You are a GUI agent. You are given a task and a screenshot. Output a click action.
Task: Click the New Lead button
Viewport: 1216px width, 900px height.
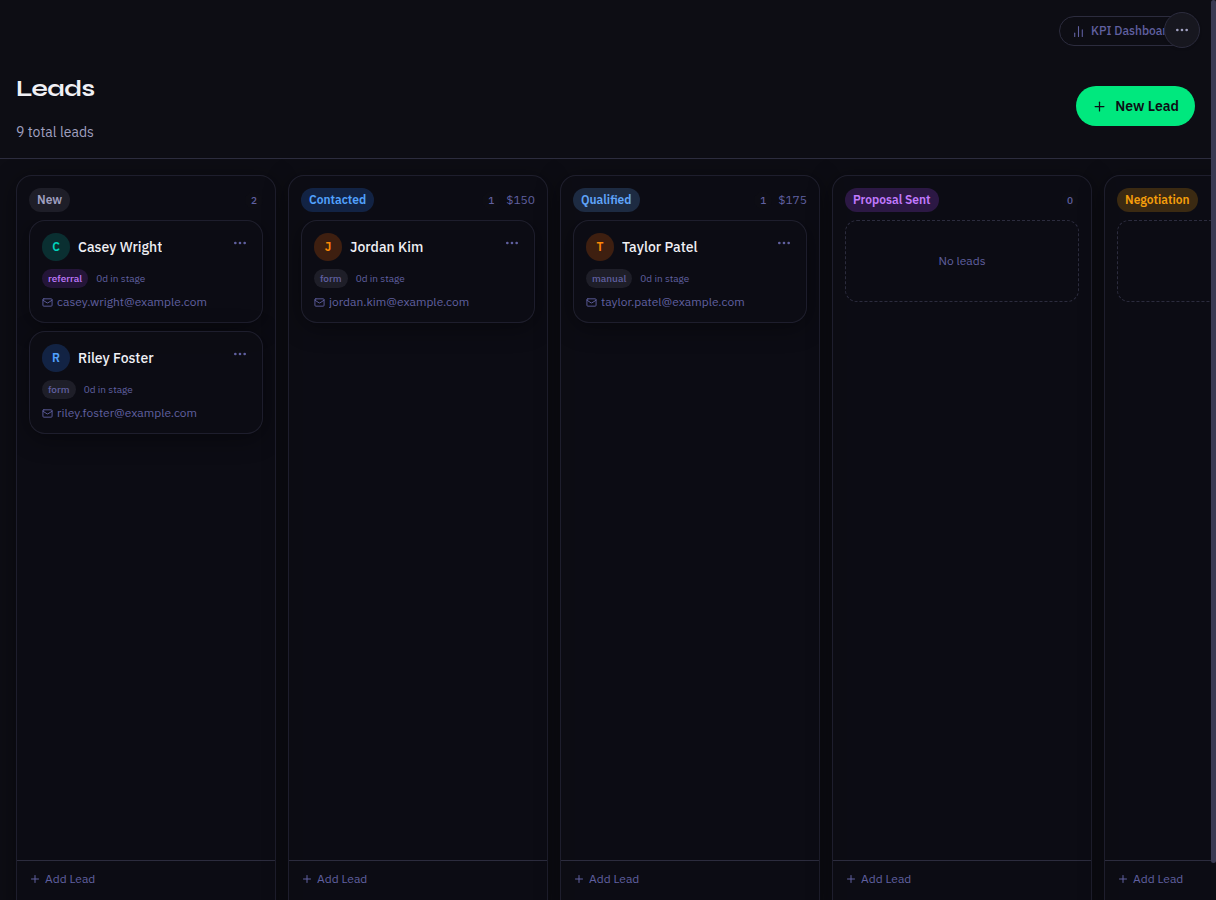click(x=1135, y=106)
